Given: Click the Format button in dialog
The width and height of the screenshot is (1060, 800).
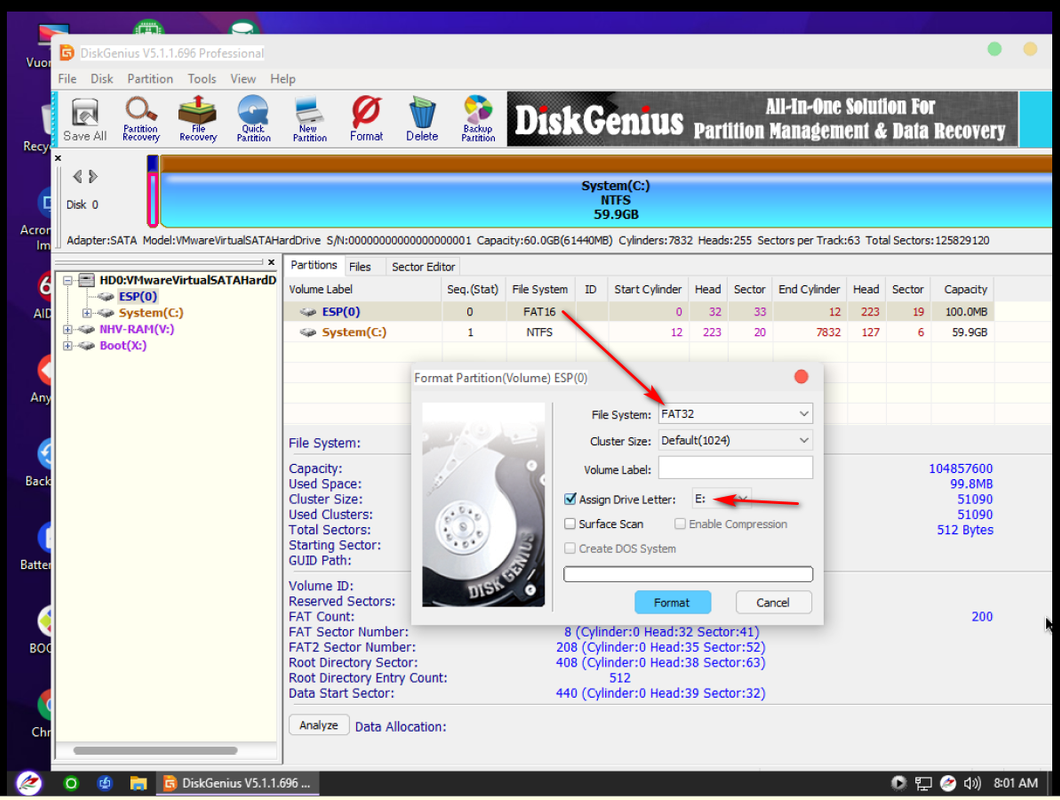Looking at the screenshot, I should tap(672, 602).
